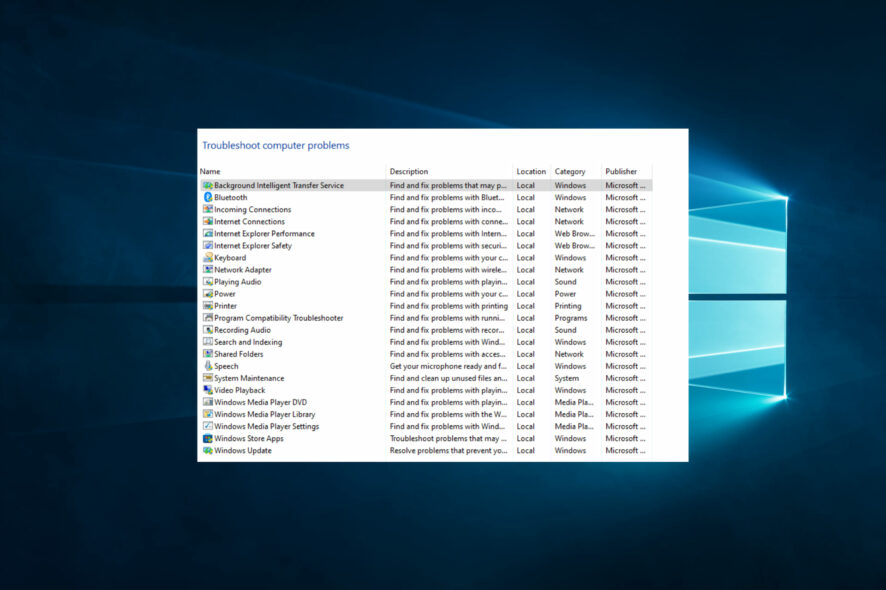Select Windows Media Player Library name

click(x=264, y=414)
